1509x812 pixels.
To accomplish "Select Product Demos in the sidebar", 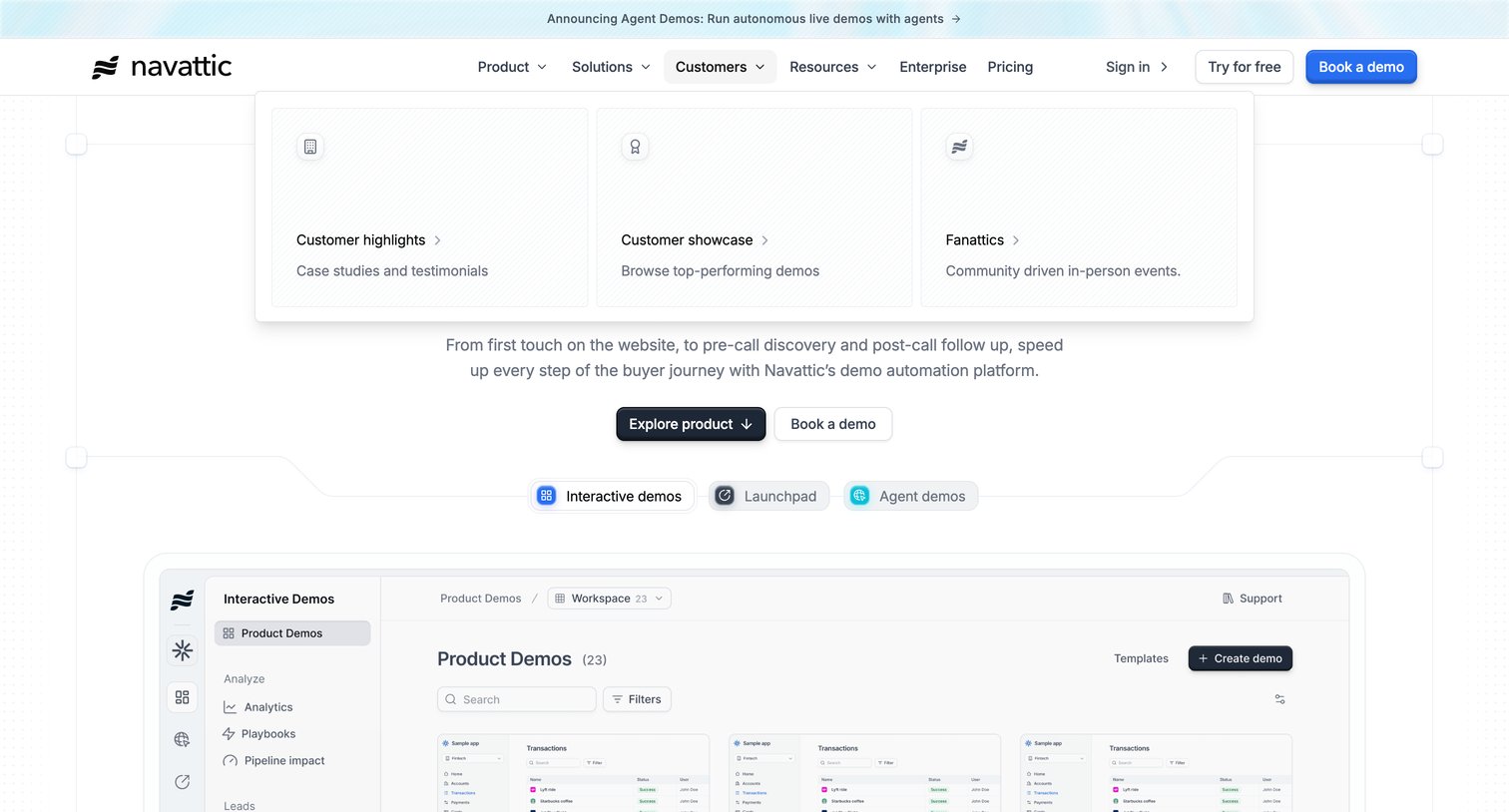I will click(292, 633).
